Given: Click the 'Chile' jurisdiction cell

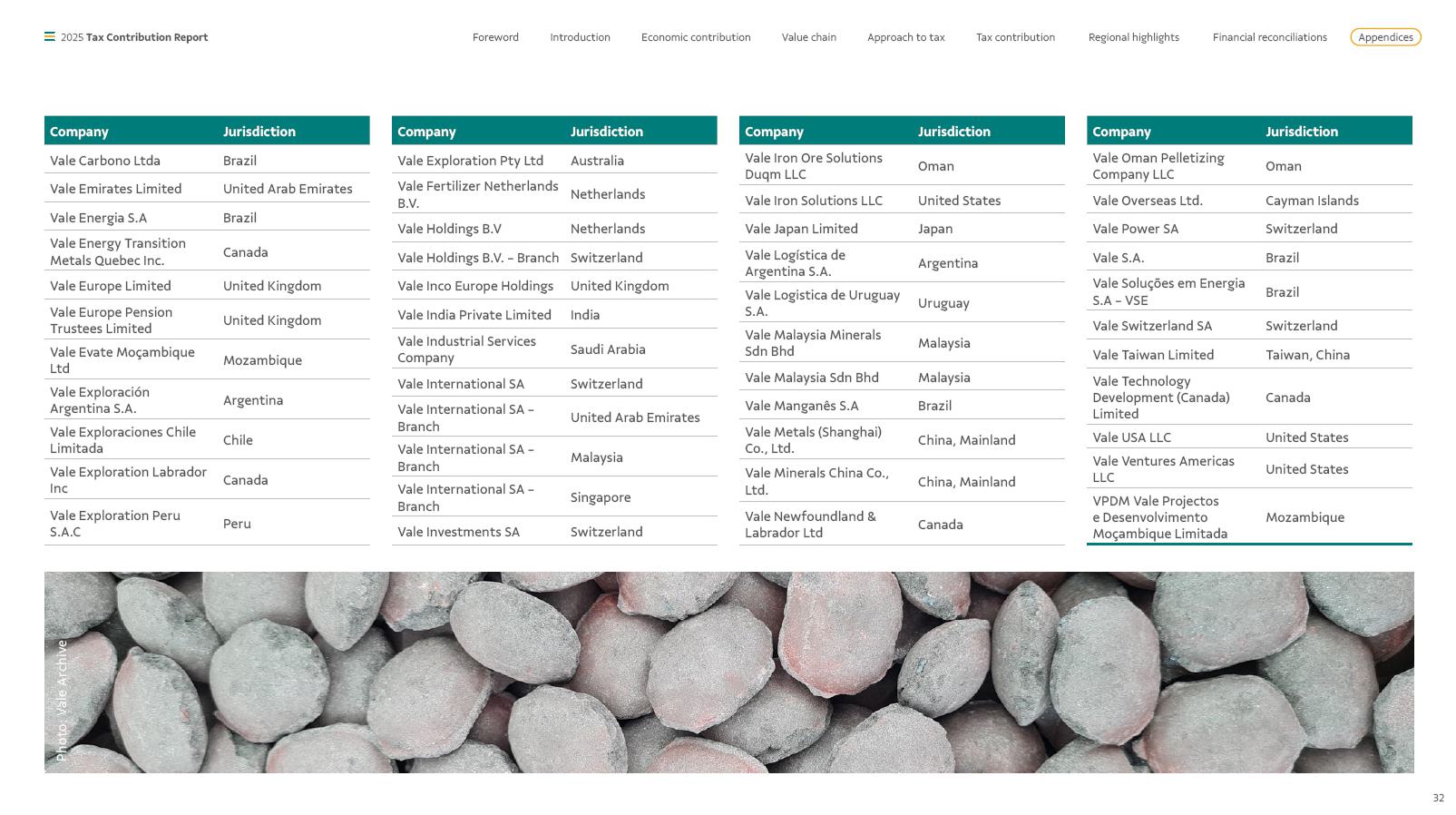Looking at the screenshot, I should coord(238,440).
